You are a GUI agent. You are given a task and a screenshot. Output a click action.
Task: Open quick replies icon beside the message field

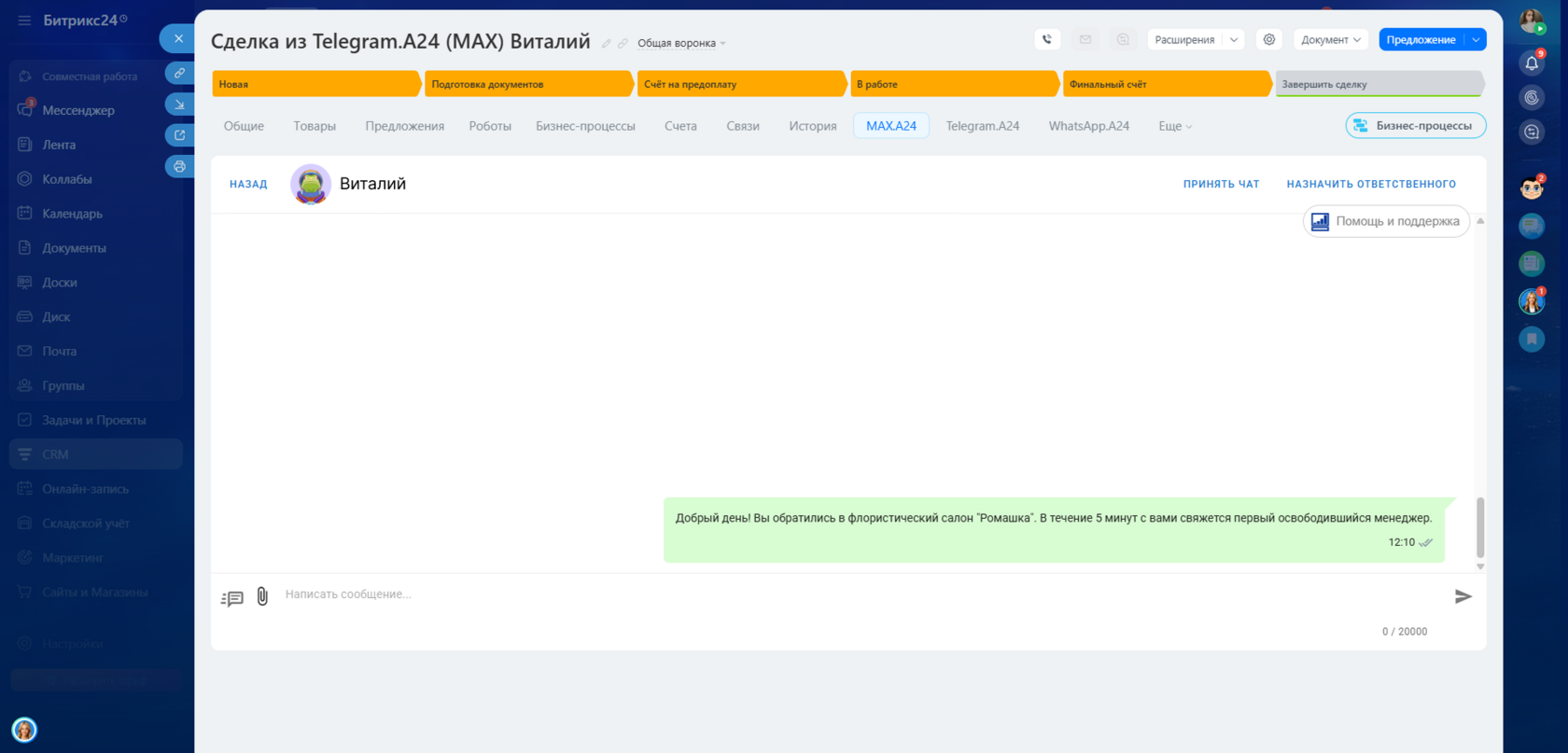click(231, 598)
